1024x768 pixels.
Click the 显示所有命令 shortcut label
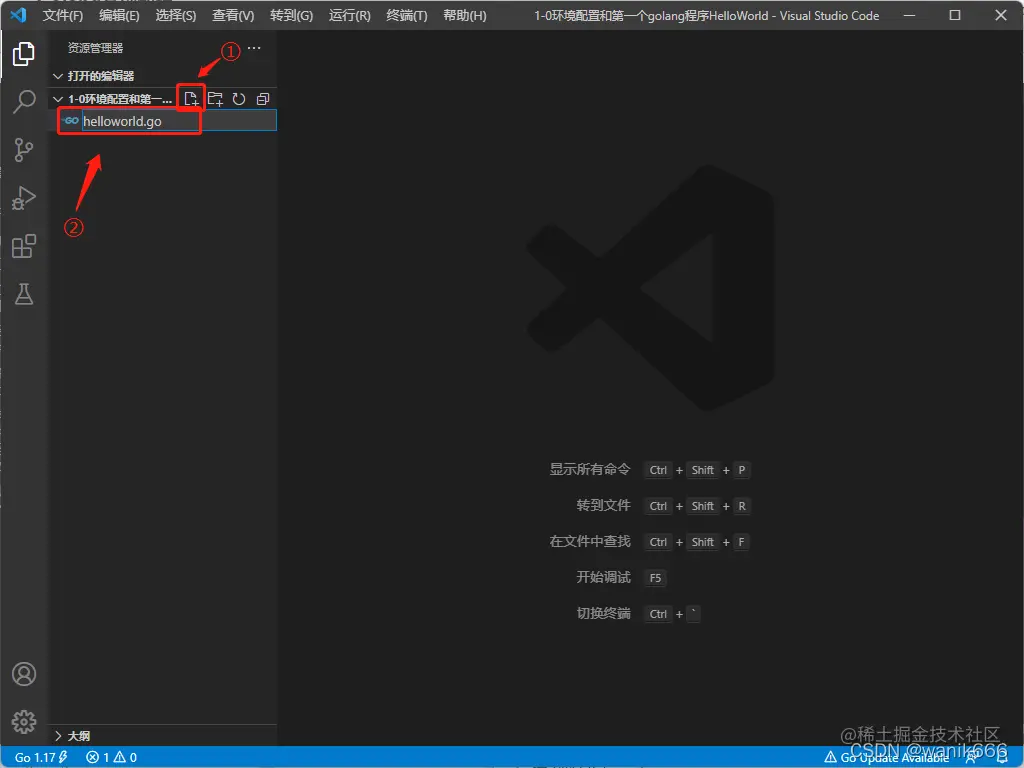coord(590,470)
